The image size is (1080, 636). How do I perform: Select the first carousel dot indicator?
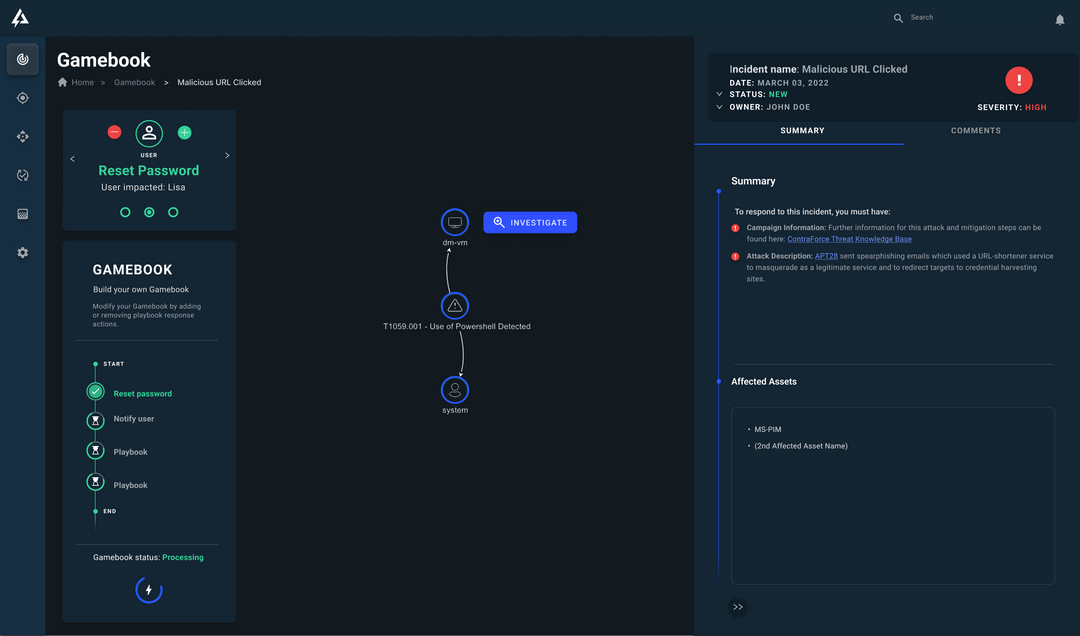(x=125, y=212)
